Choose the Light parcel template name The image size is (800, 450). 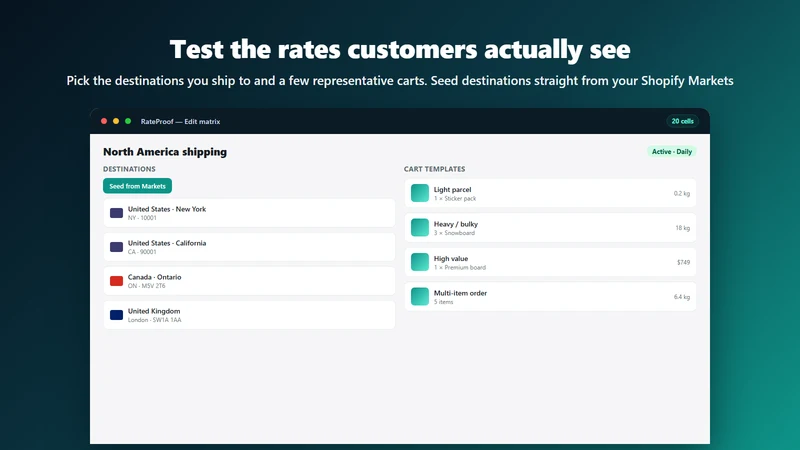453,189
